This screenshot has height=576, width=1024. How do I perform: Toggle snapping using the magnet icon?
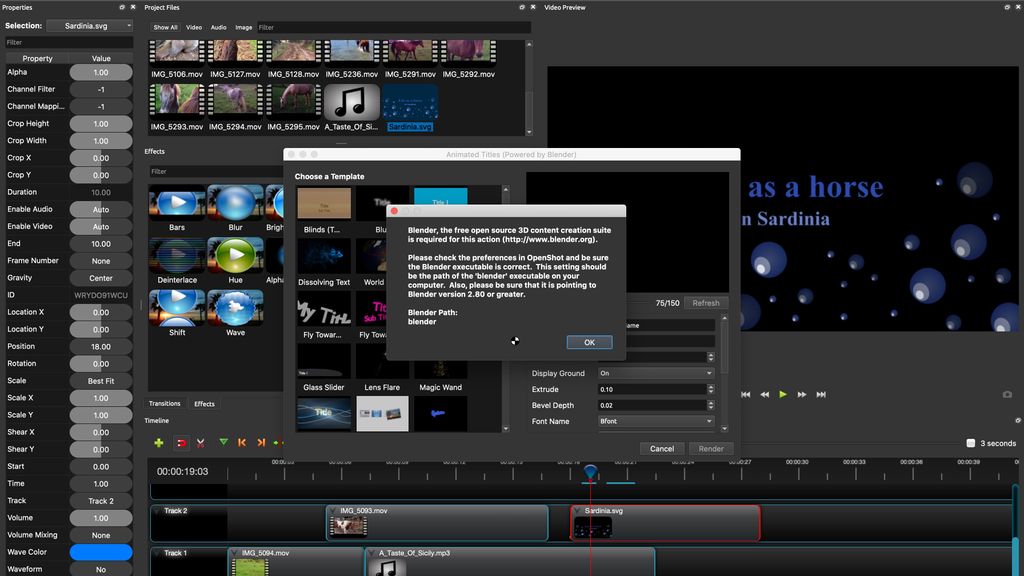pyautogui.click(x=181, y=442)
